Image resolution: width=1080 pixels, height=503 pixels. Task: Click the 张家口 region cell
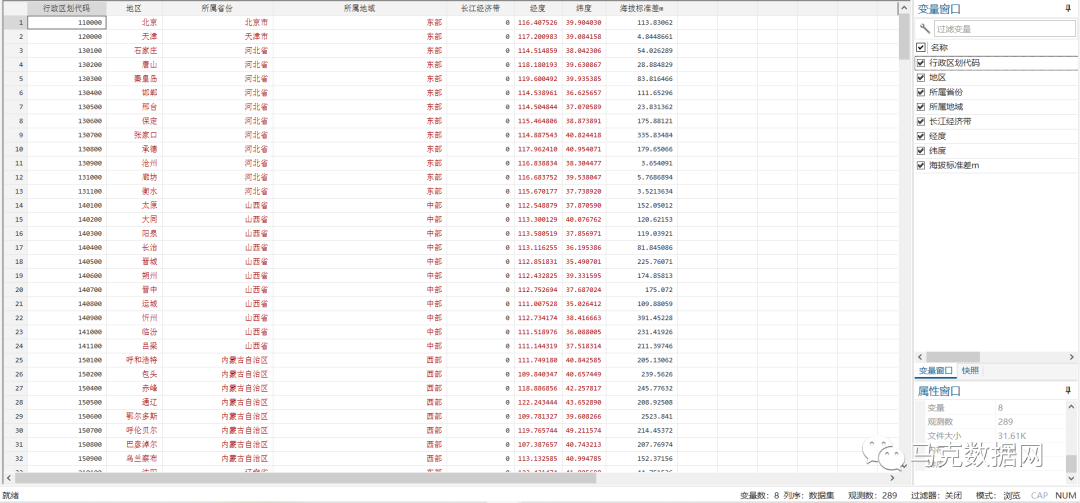tap(134, 135)
